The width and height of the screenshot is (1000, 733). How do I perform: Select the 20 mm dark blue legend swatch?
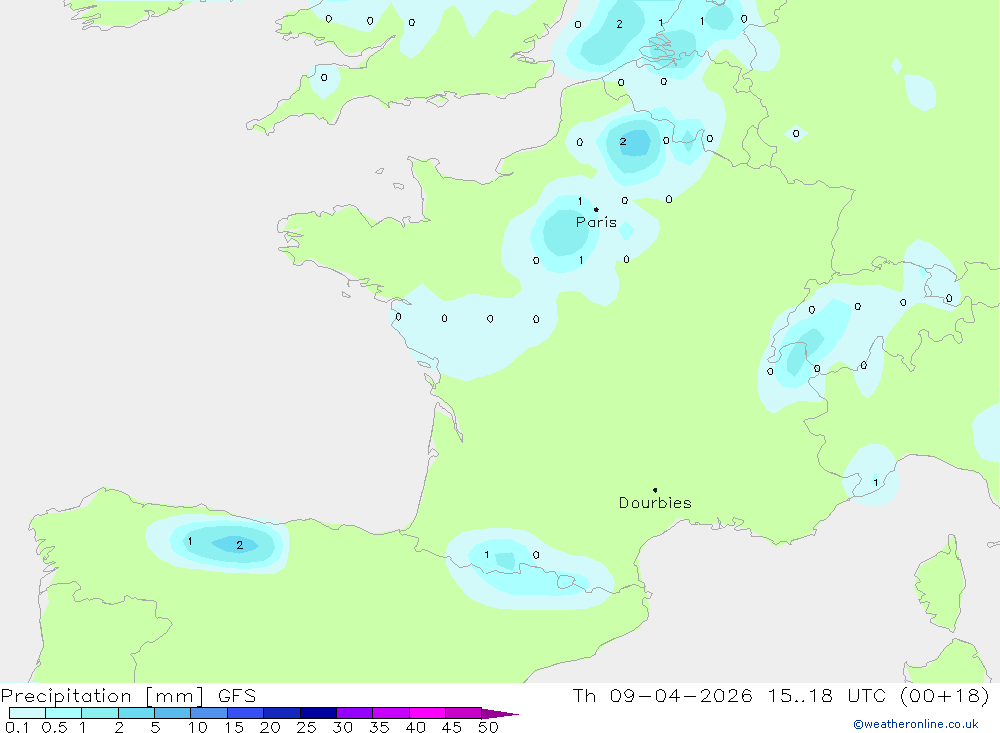pos(281,713)
